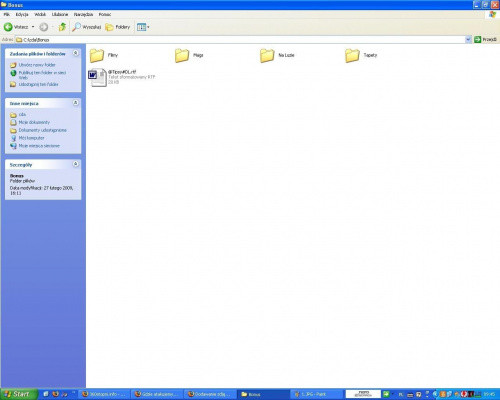Viewport: 500px width, 400px height.
Task: Collapse the Szczegóły details panel
Action: point(76,164)
